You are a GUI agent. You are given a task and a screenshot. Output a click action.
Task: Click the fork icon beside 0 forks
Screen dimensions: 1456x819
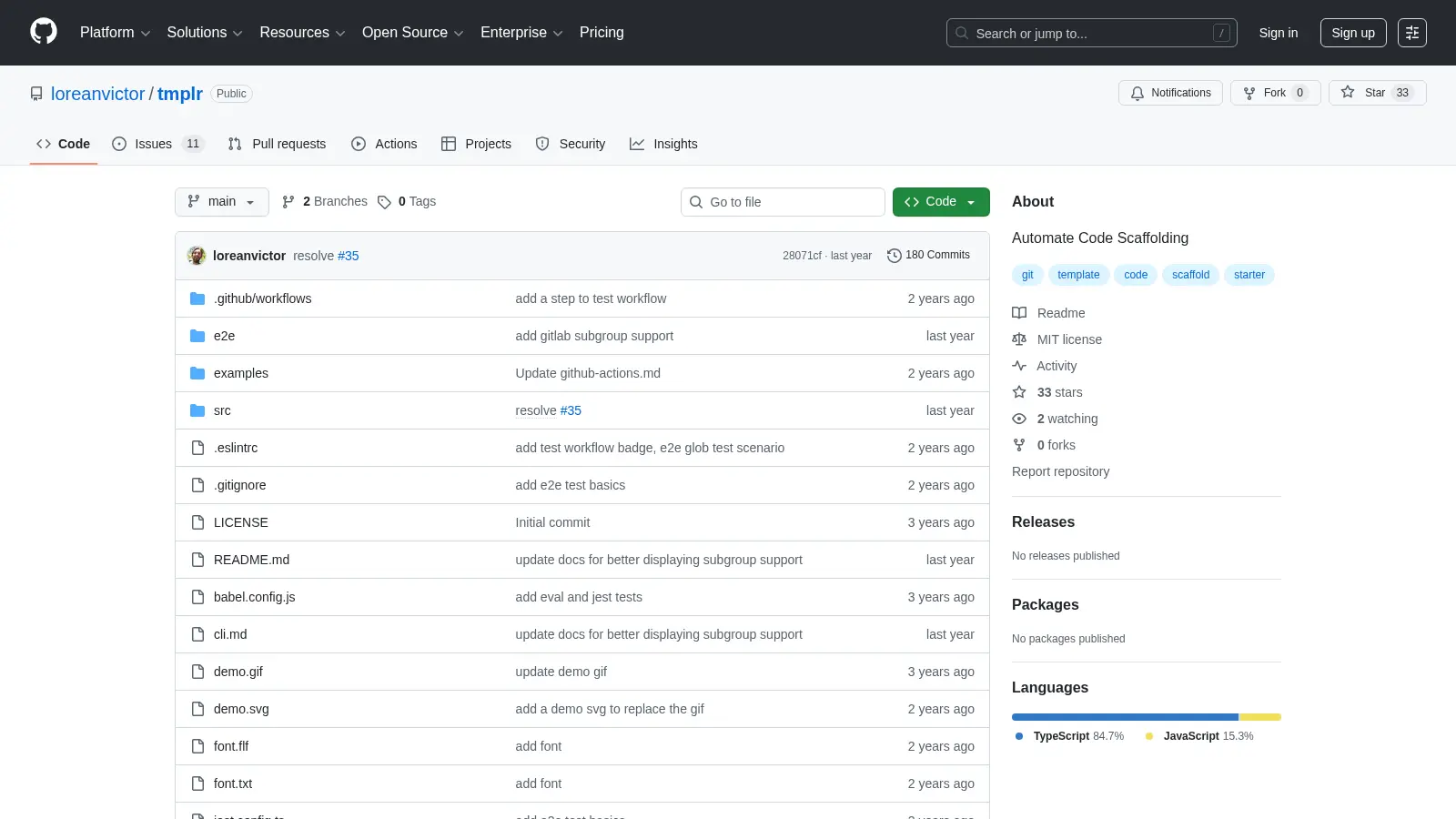click(x=1019, y=445)
